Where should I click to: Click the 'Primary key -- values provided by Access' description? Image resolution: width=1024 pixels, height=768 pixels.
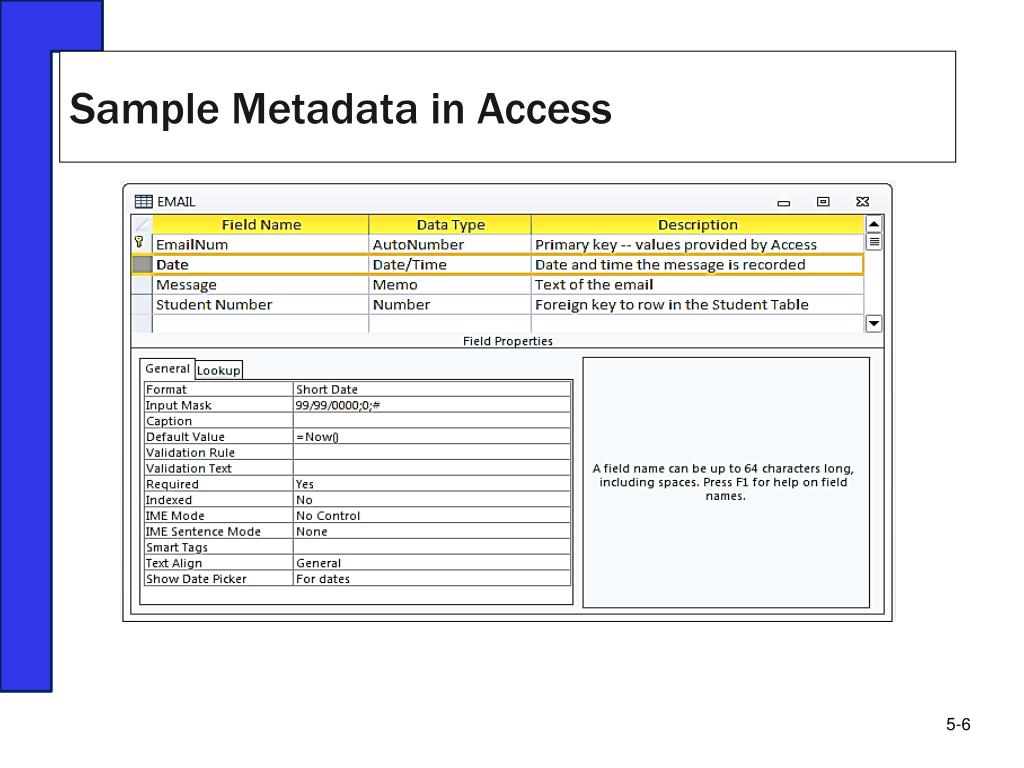pos(697,245)
